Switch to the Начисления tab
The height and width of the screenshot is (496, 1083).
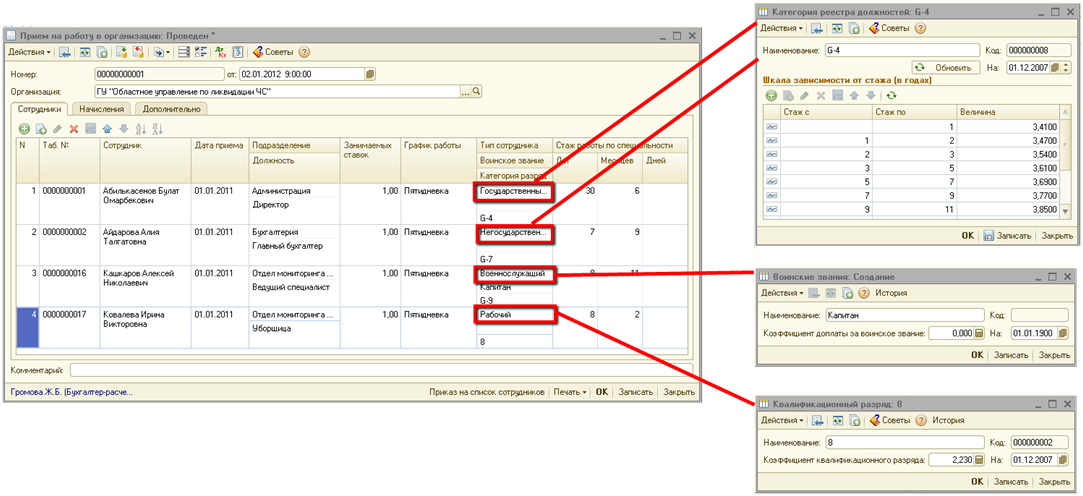[x=103, y=109]
